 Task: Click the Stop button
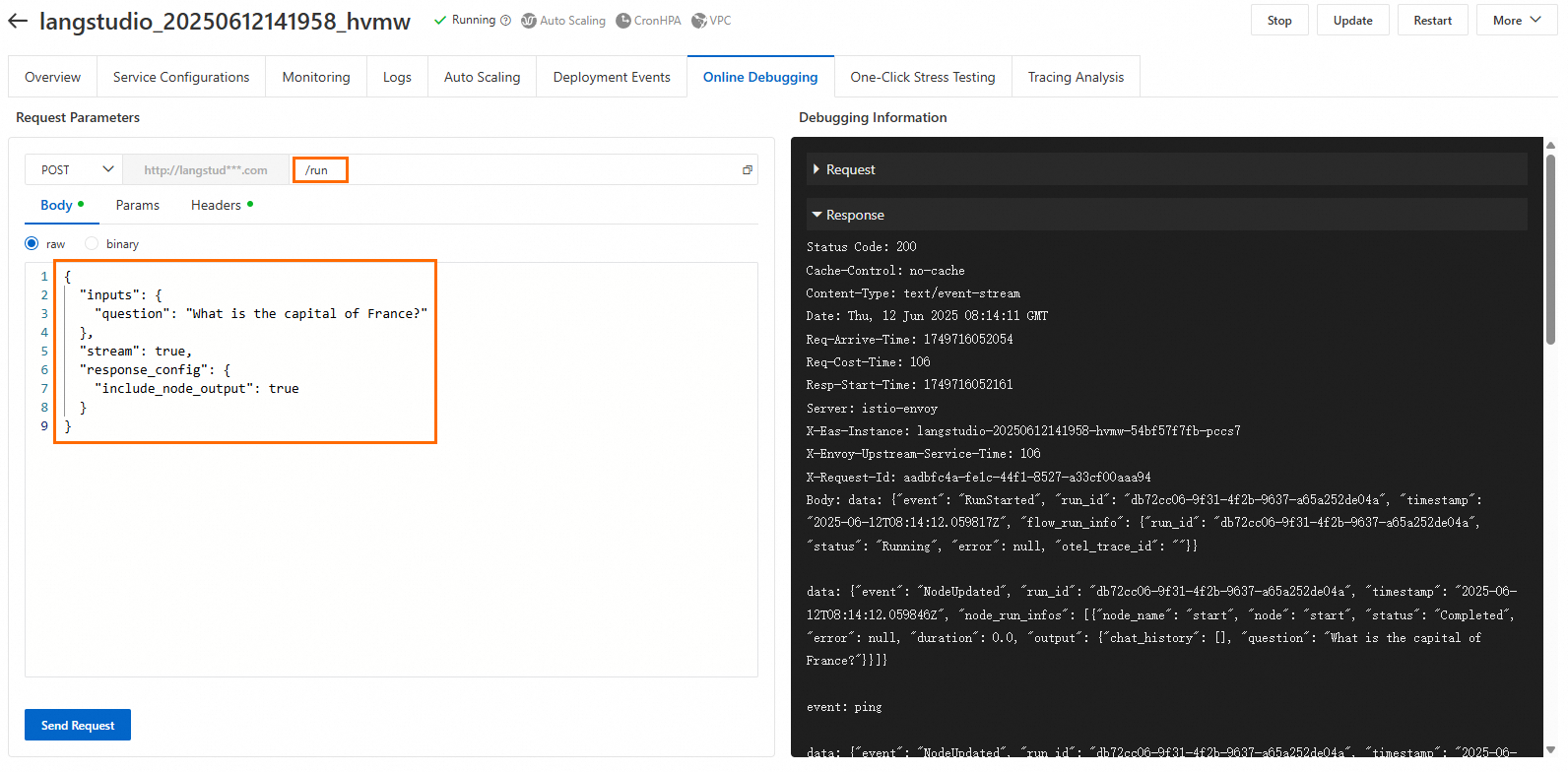(x=1279, y=21)
